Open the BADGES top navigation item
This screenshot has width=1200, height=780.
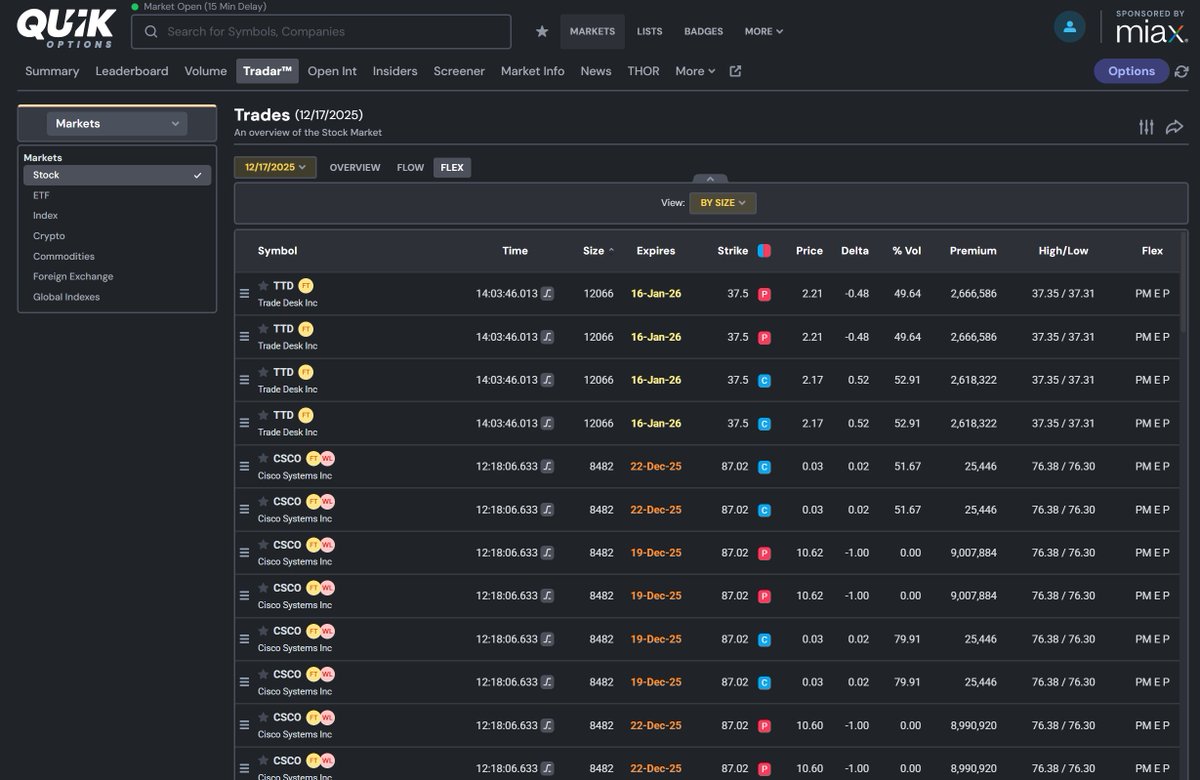point(703,31)
